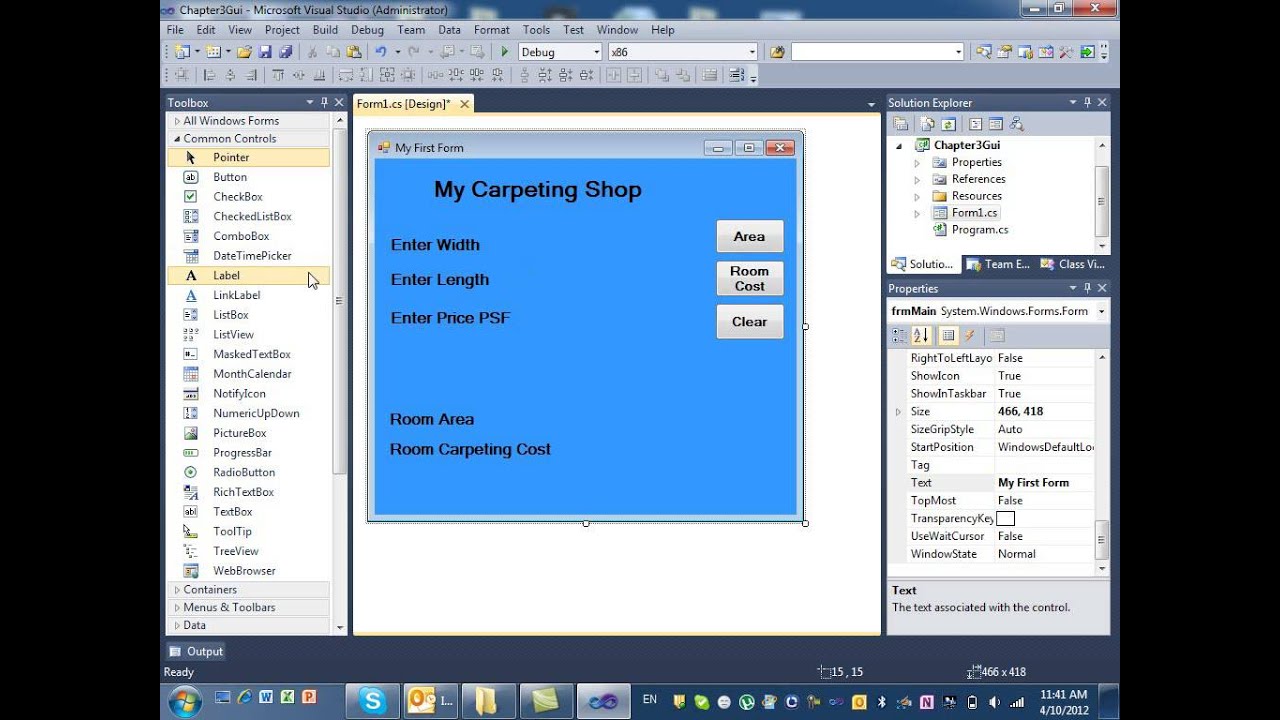Viewport: 1280px width, 720px height.
Task: Click the Align Tops layout toolbar icon
Action: click(278, 75)
